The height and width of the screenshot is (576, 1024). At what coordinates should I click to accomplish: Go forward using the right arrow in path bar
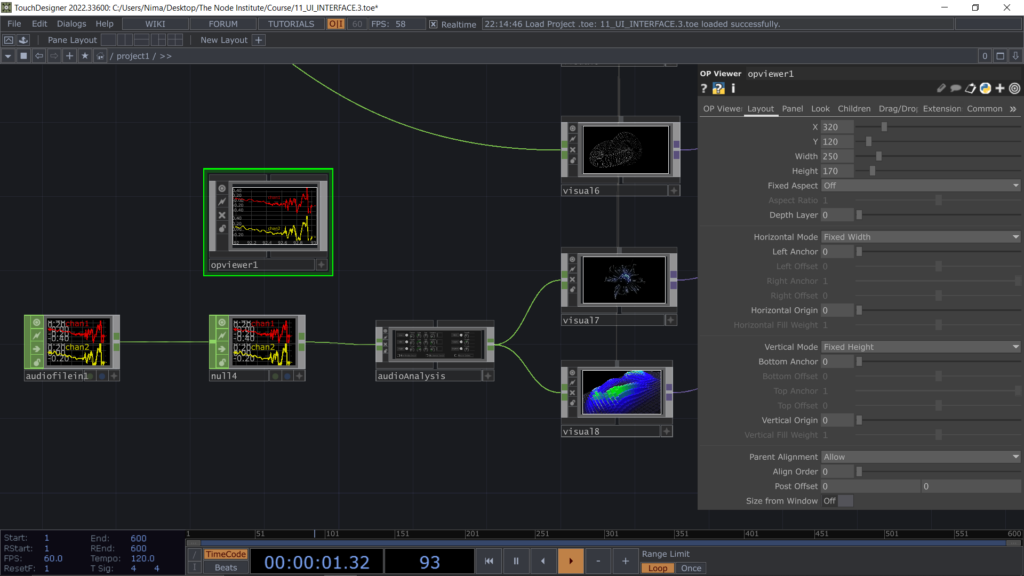[x=54, y=56]
